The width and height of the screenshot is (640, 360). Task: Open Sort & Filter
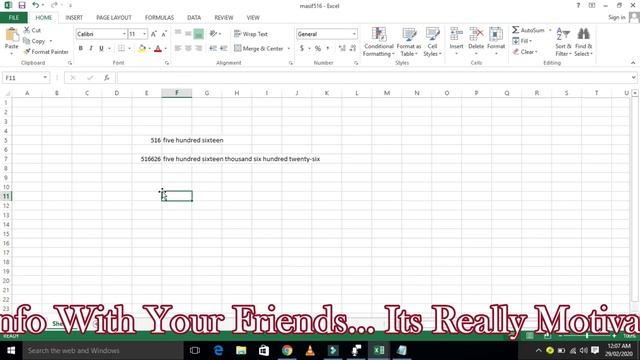[x=563, y=42]
